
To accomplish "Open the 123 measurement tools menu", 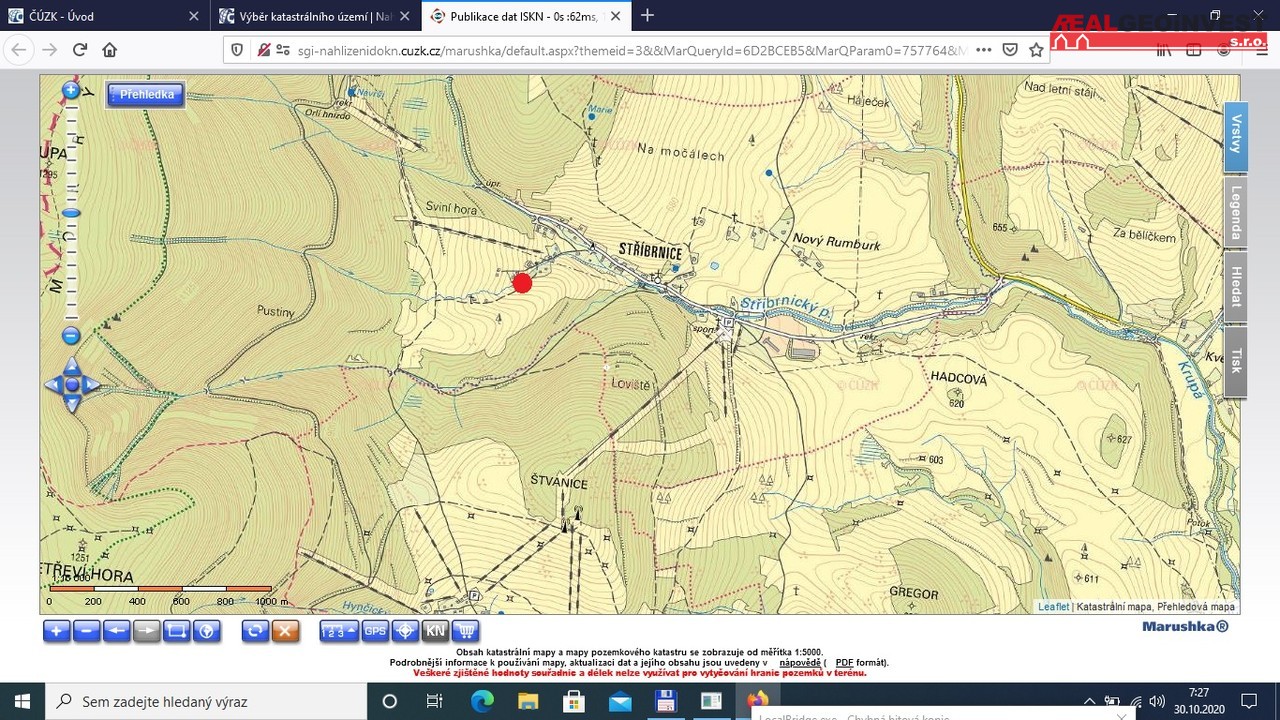I will coord(339,631).
